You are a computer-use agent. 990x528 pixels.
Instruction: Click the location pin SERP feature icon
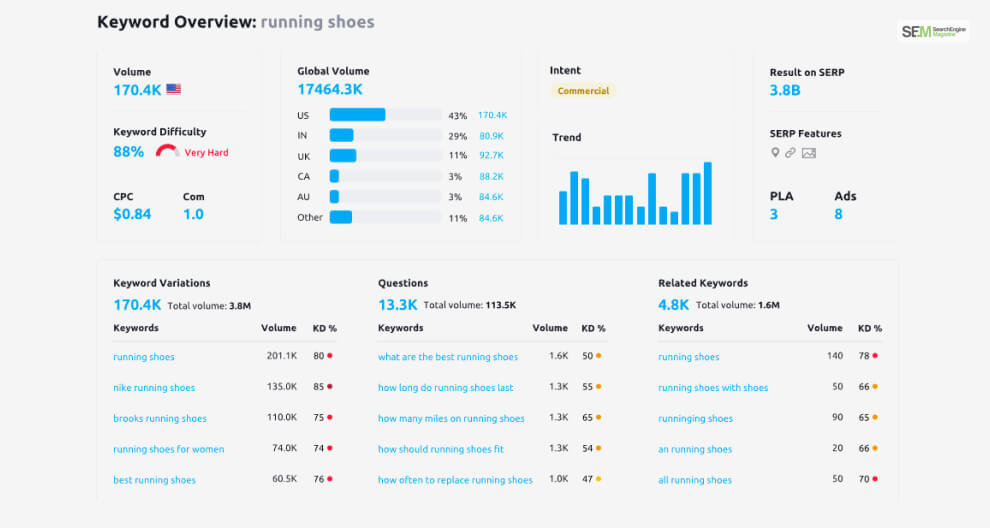click(x=775, y=153)
